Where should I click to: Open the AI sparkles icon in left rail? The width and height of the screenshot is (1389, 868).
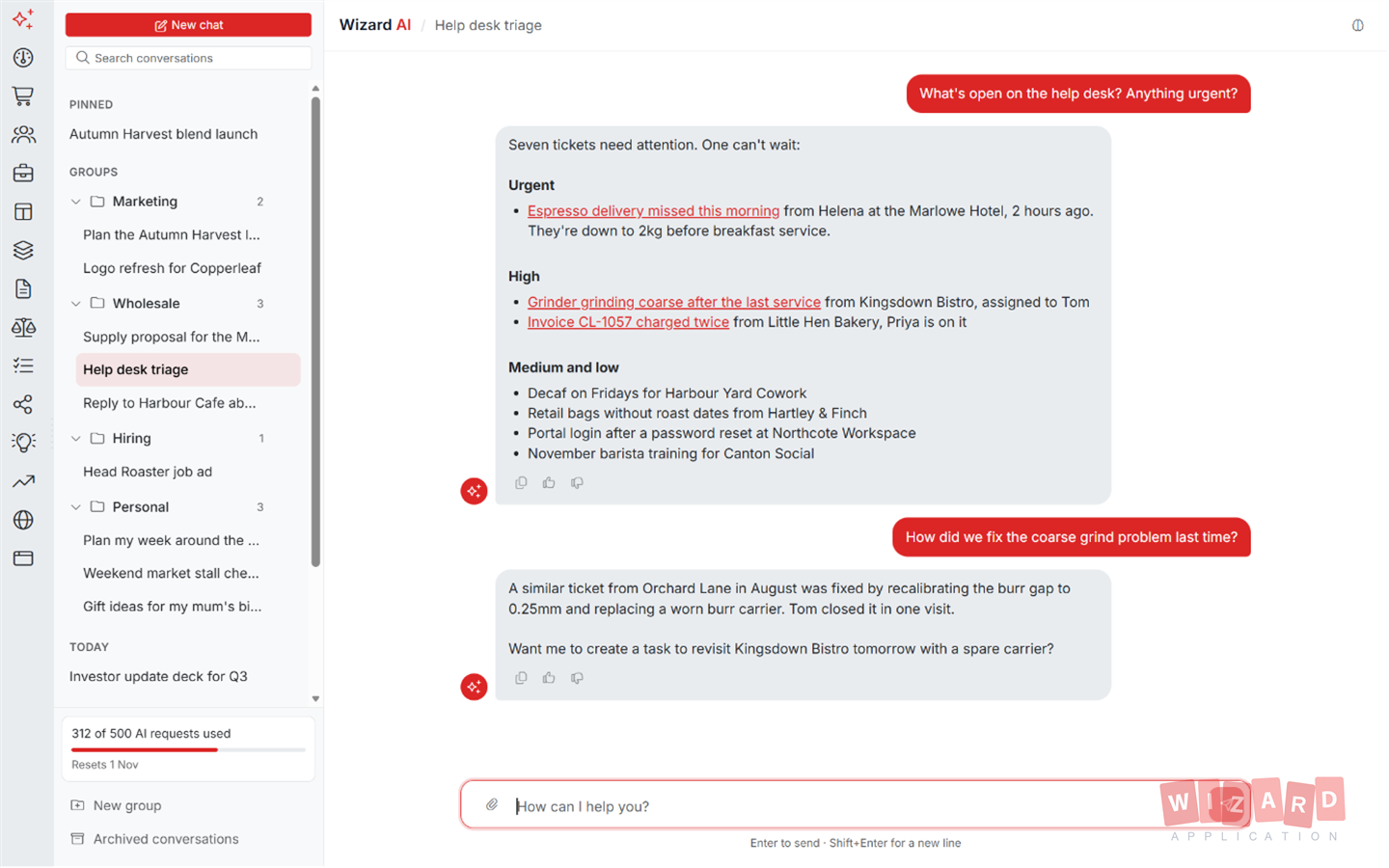tap(23, 19)
